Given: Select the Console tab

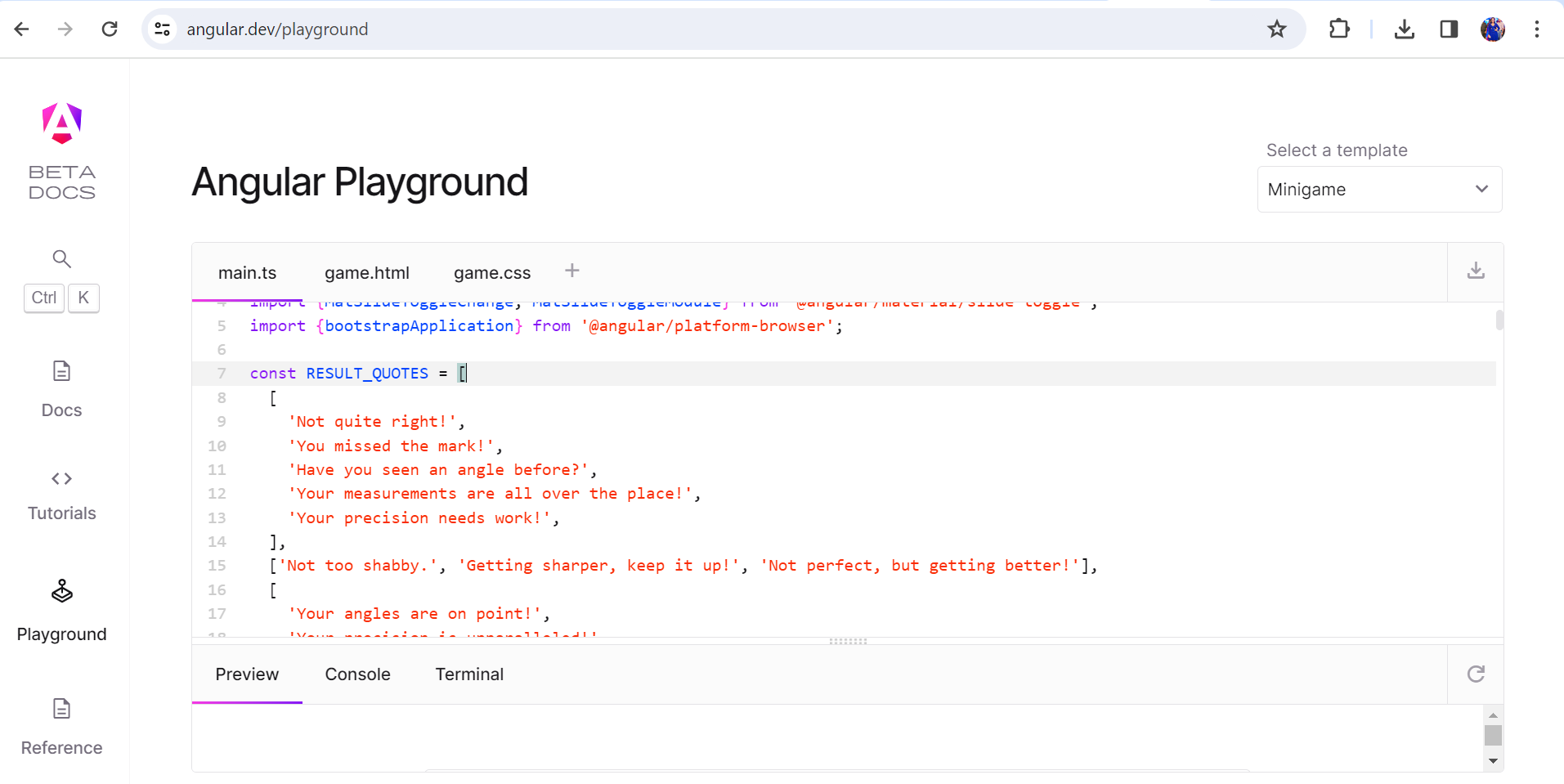Looking at the screenshot, I should 358,674.
